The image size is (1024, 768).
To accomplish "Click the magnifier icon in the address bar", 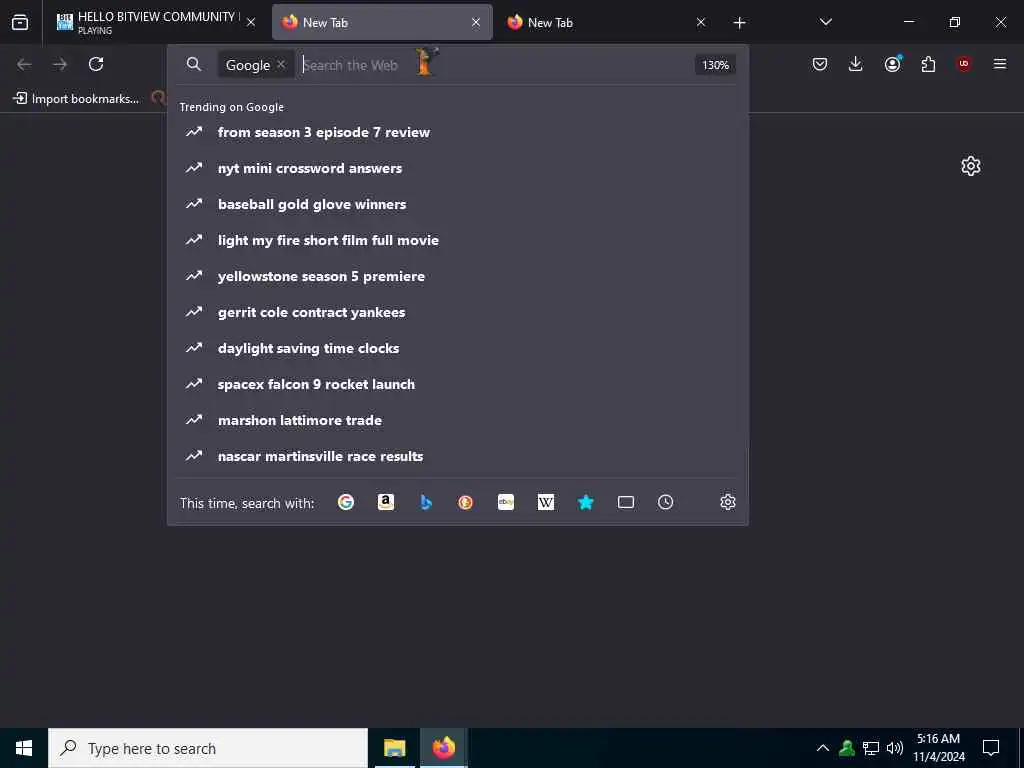I will tap(193, 64).
